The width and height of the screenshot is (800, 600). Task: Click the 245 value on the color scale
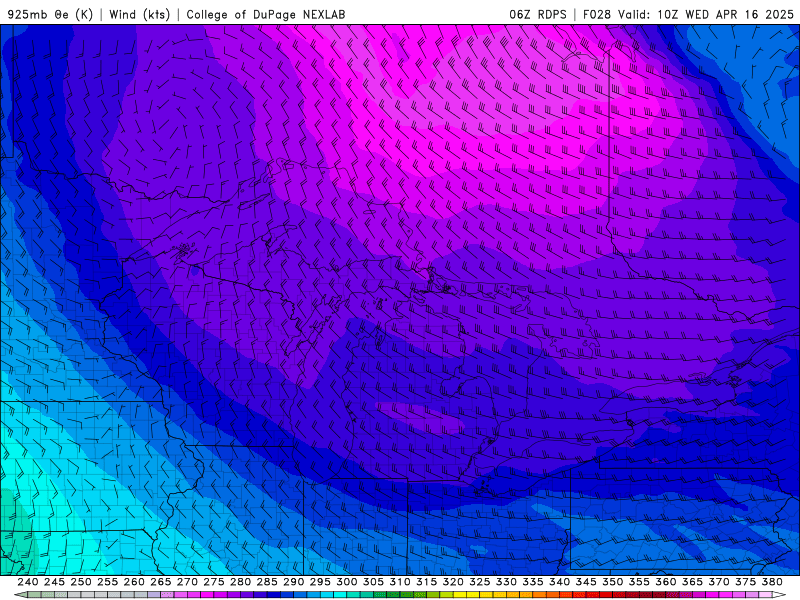pos(54,582)
